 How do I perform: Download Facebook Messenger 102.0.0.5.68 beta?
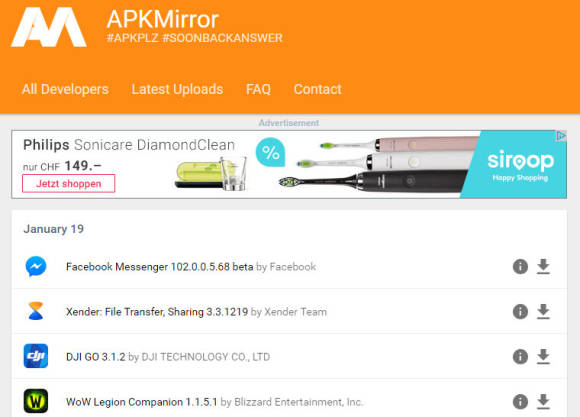(543, 266)
